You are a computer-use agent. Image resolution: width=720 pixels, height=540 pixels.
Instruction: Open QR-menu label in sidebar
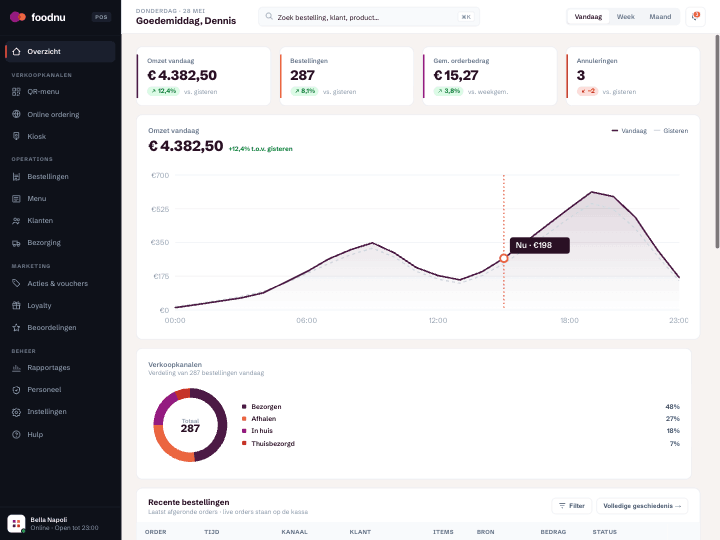coord(43,91)
